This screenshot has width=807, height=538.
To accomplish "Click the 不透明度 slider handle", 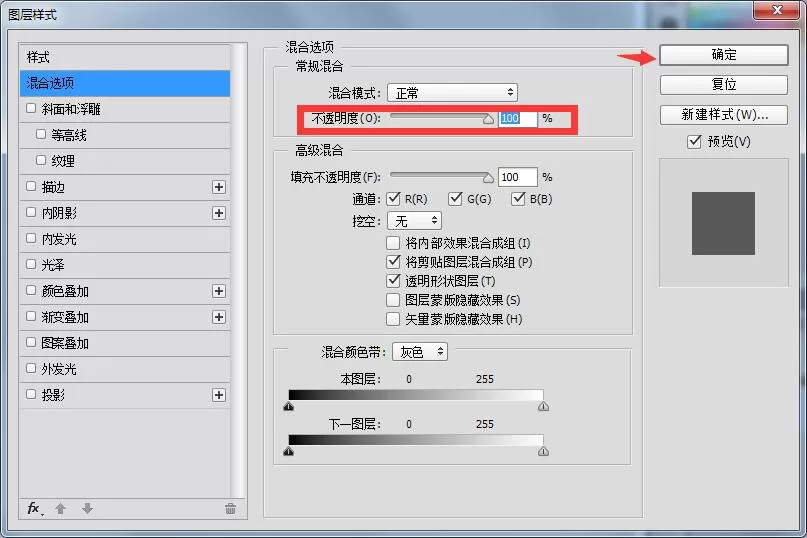I will (x=488, y=119).
